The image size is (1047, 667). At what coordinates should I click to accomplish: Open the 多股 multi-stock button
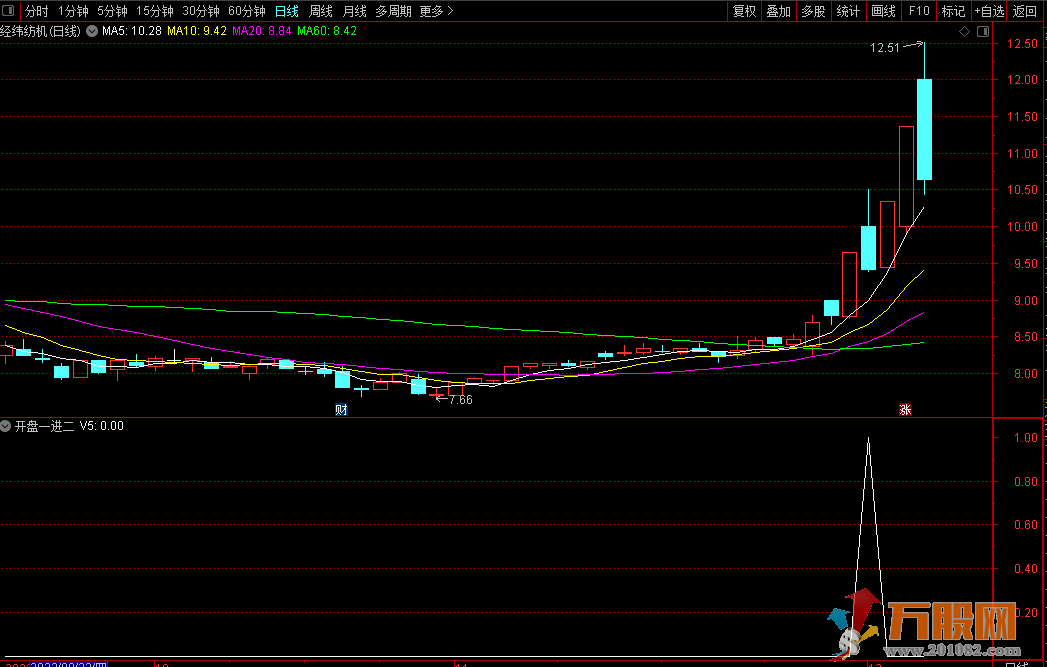(813, 11)
